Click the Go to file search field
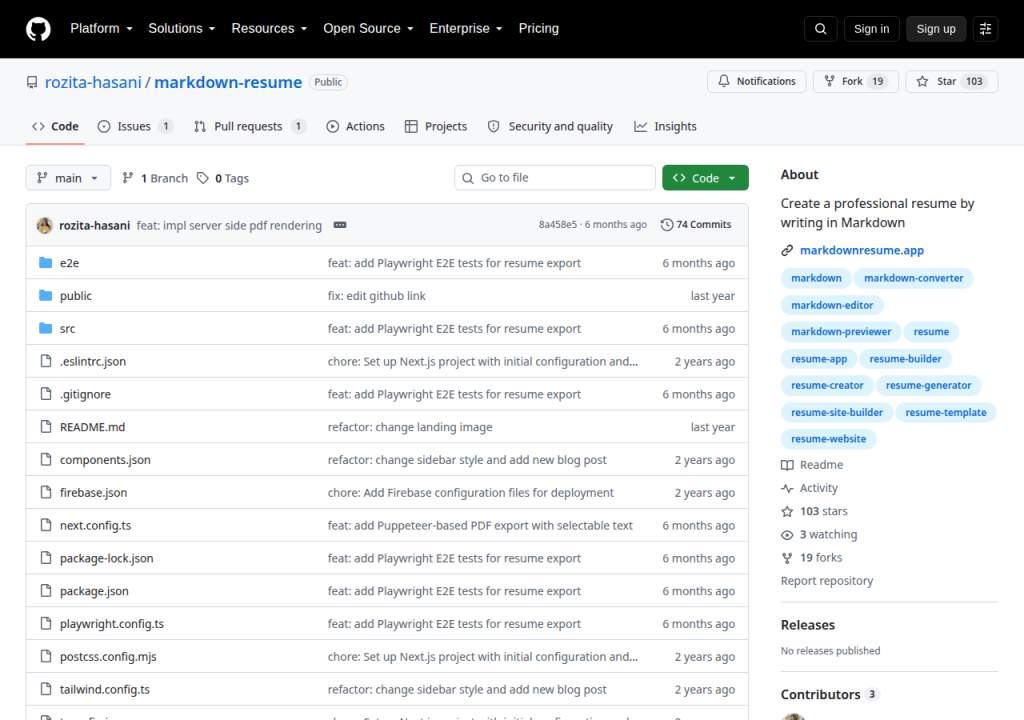 coord(554,178)
